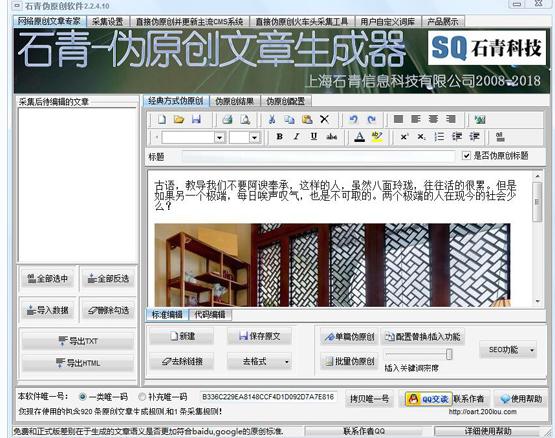
Task: Open 直接伪原创并更新主流CMS系统 tab
Action: point(189,22)
